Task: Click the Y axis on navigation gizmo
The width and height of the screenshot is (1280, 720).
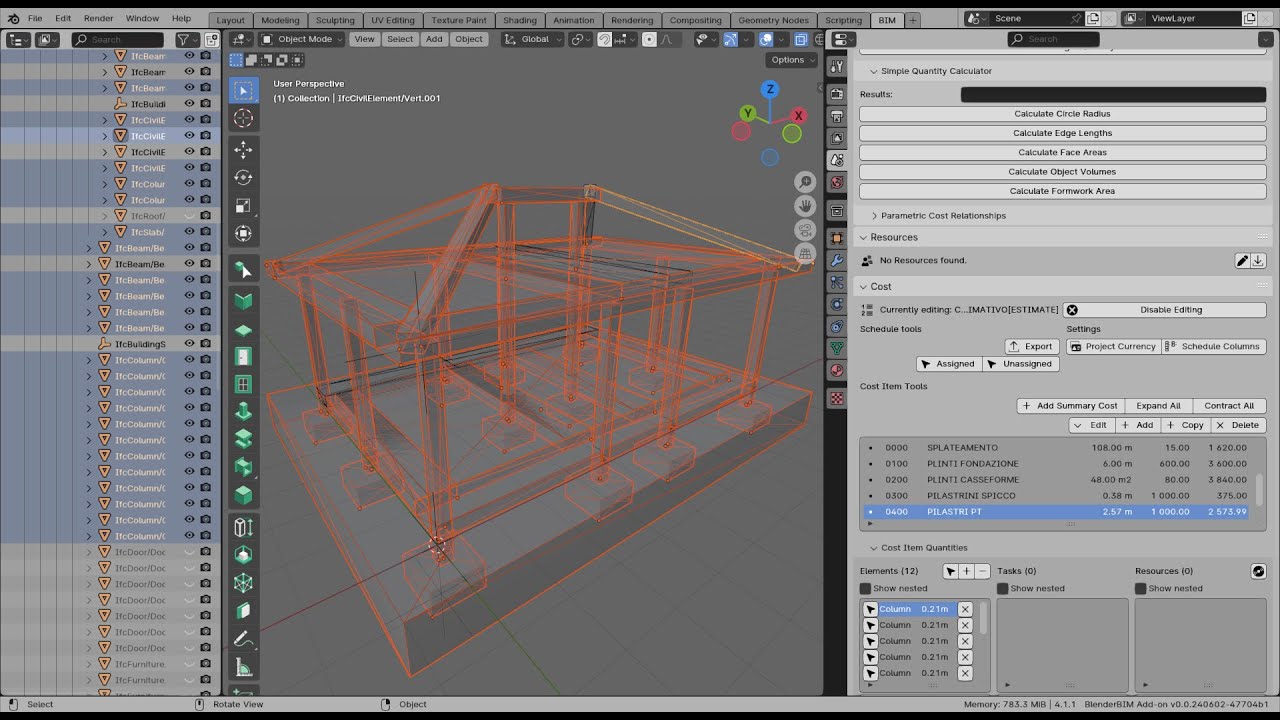Action: [748, 113]
